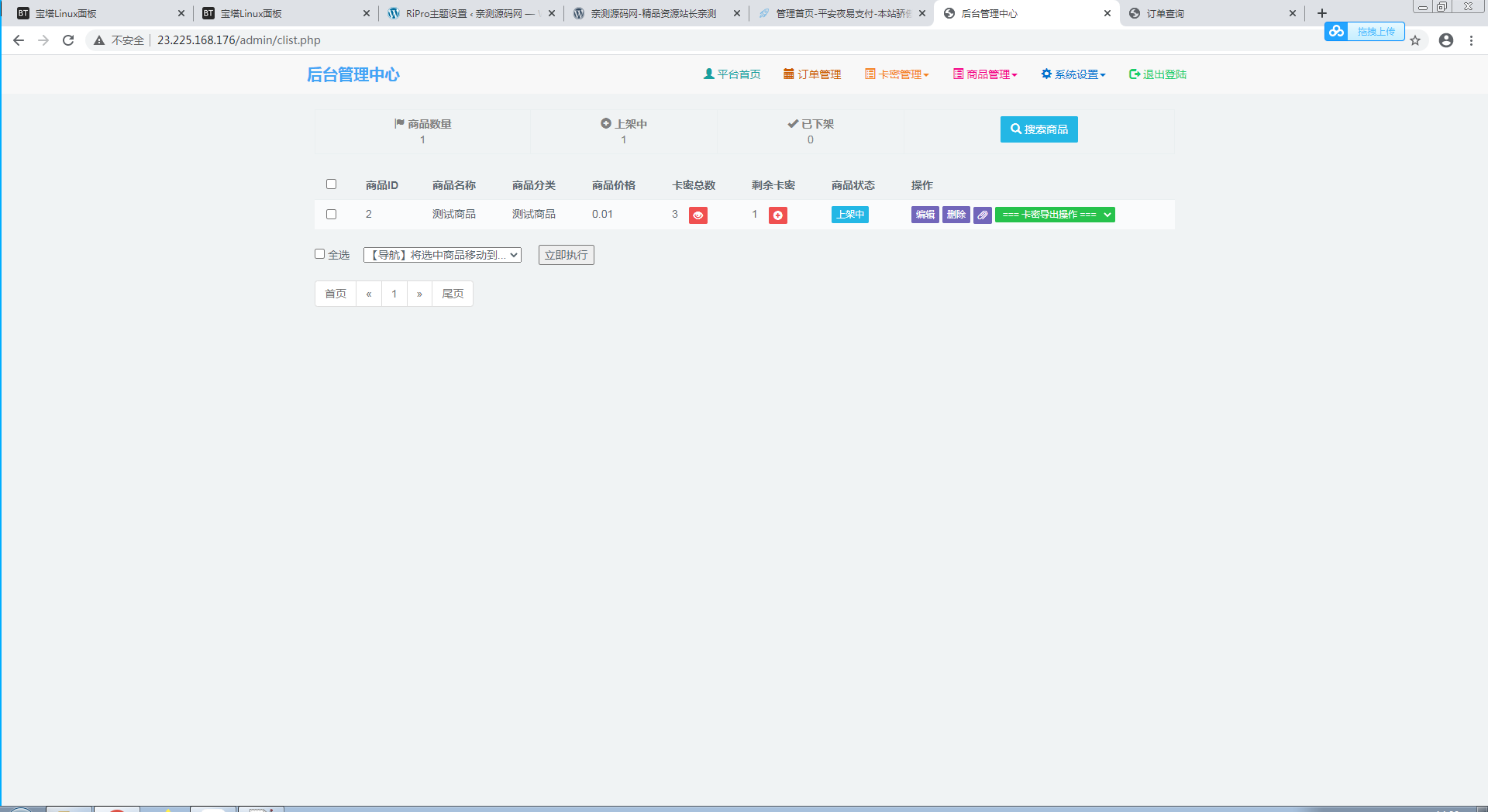Screen dimensions: 1488x812
Task: Click the purple 删除 button
Action: 956,215
